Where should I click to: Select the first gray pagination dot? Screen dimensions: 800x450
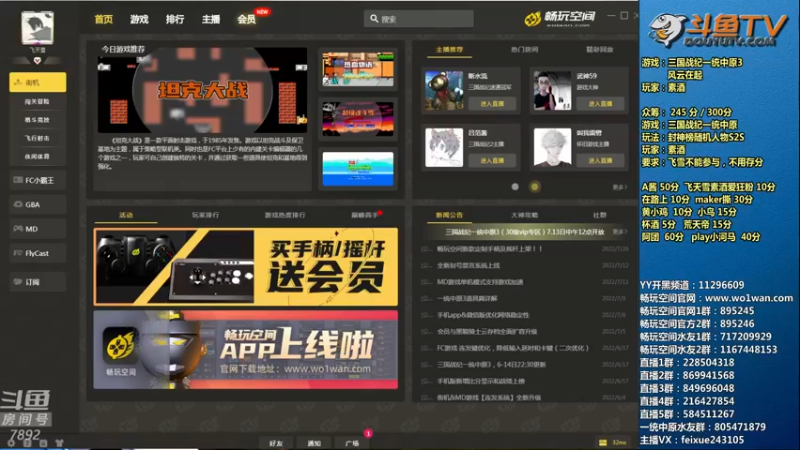(515, 187)
